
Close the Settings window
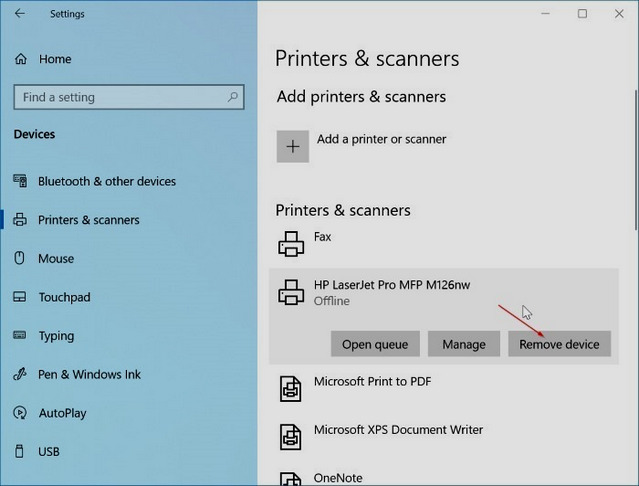tap(619, 13)
